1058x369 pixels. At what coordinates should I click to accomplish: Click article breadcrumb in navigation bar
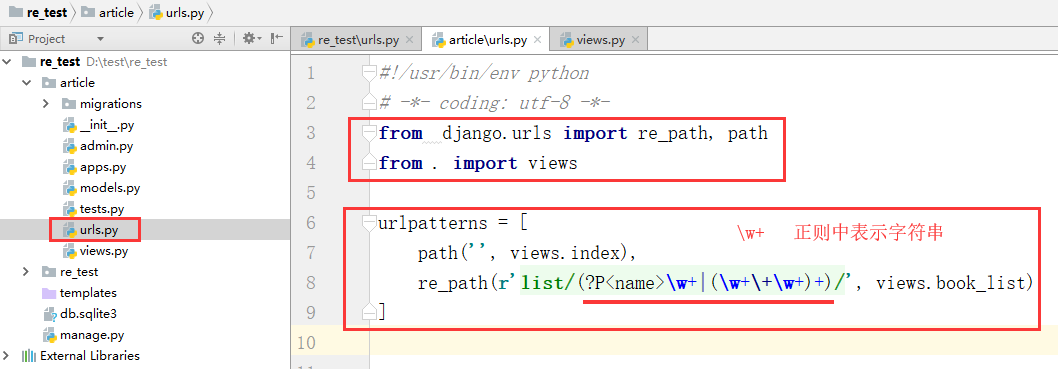pyautogui.click(x=107, y=12)
